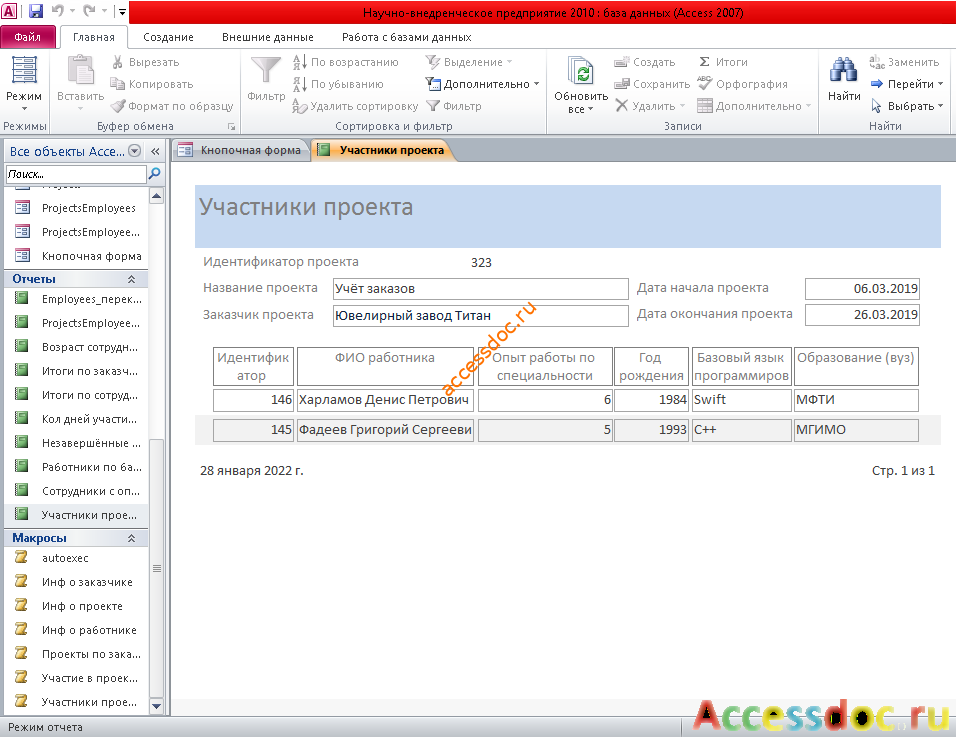Click Удалить сортировку to clear sorting
This screenshot has height=737, width=956.
(355, 106)
